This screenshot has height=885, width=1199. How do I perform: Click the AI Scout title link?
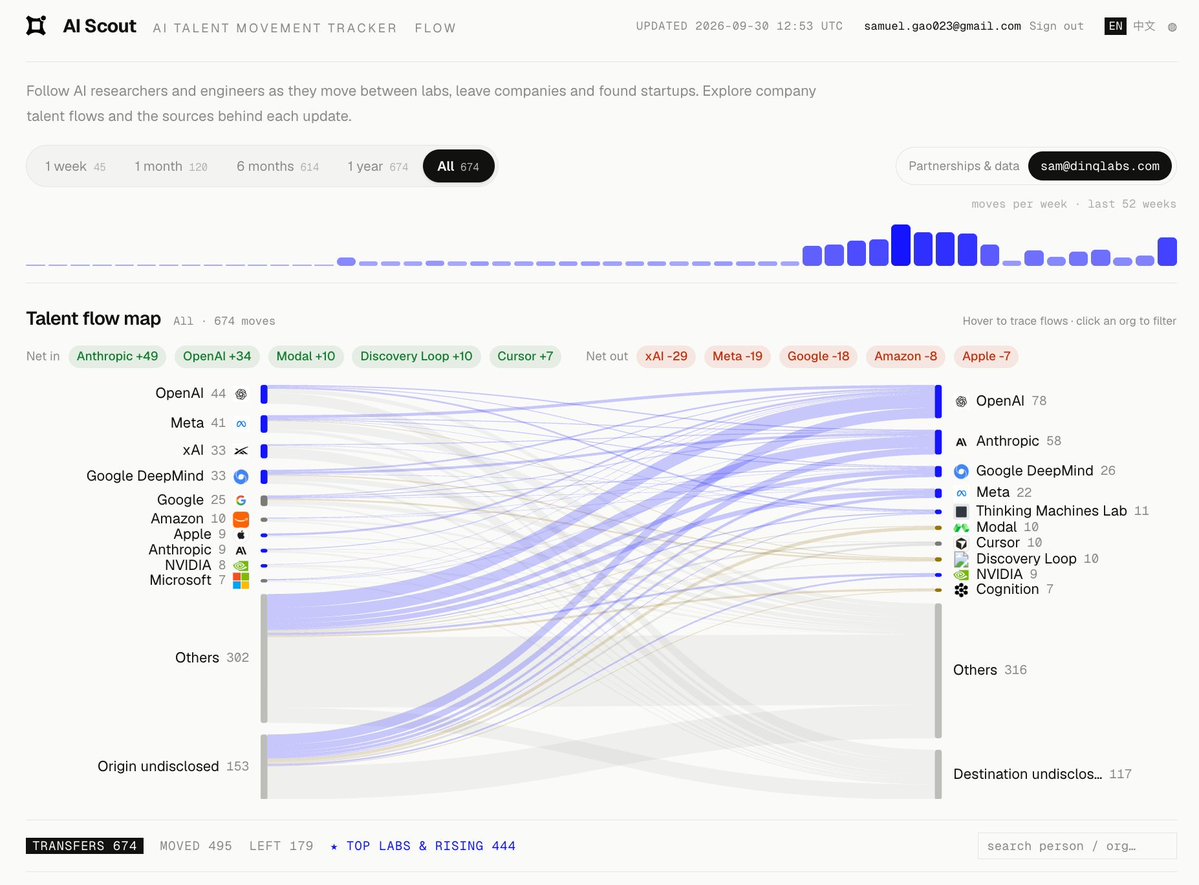pos(99,26)
